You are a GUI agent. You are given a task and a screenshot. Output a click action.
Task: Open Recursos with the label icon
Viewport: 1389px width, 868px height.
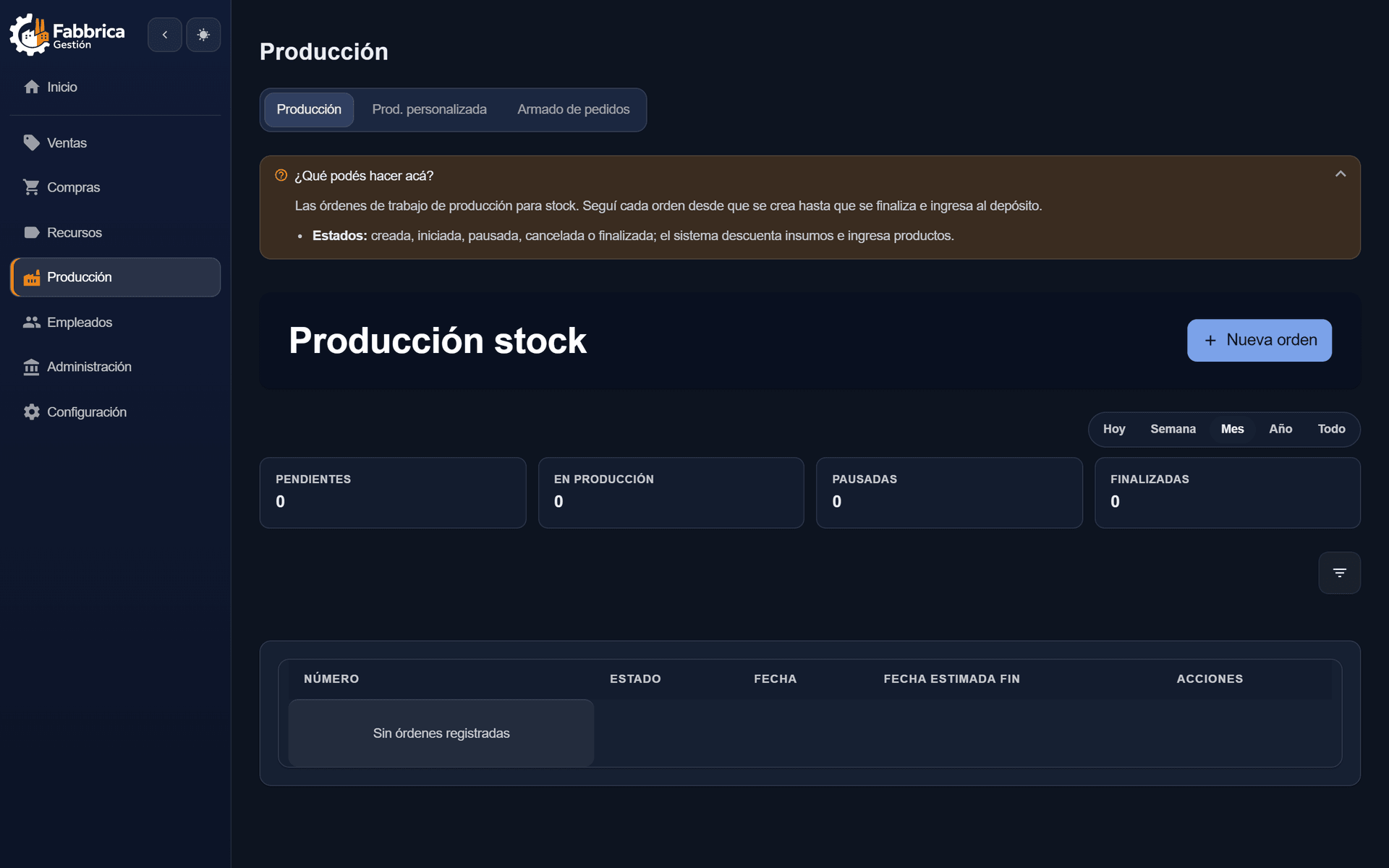(31, 233)
